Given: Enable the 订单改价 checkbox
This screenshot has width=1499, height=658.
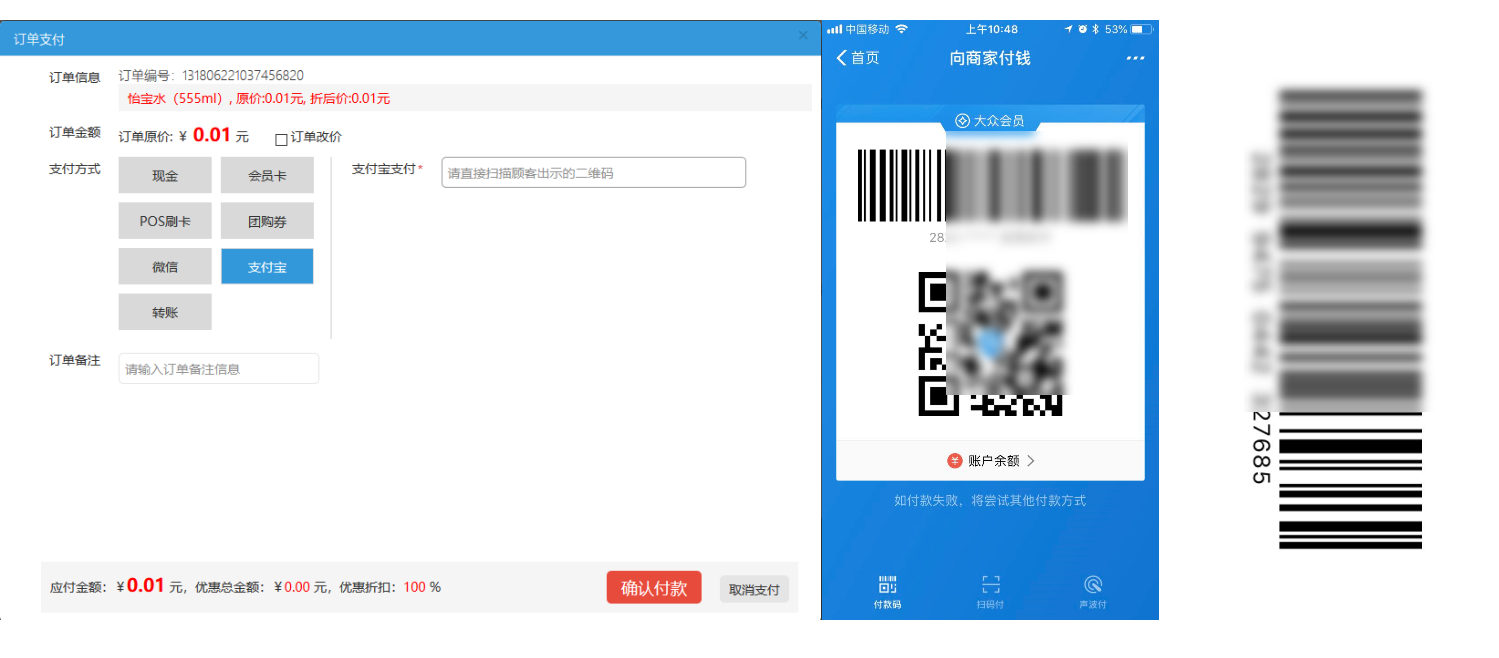Looking at the screenshot, I should click(x=281, y=138).
